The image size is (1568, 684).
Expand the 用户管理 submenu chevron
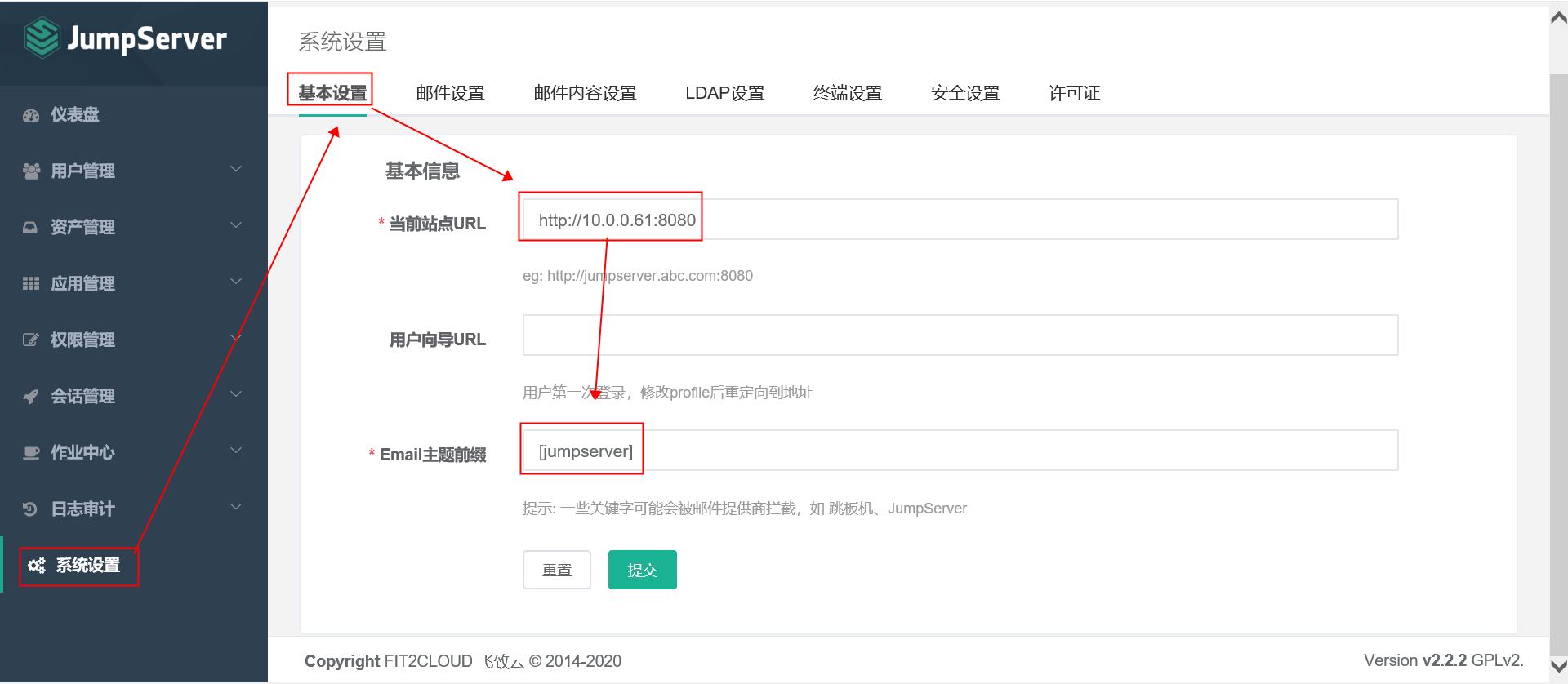coord(236,169)
